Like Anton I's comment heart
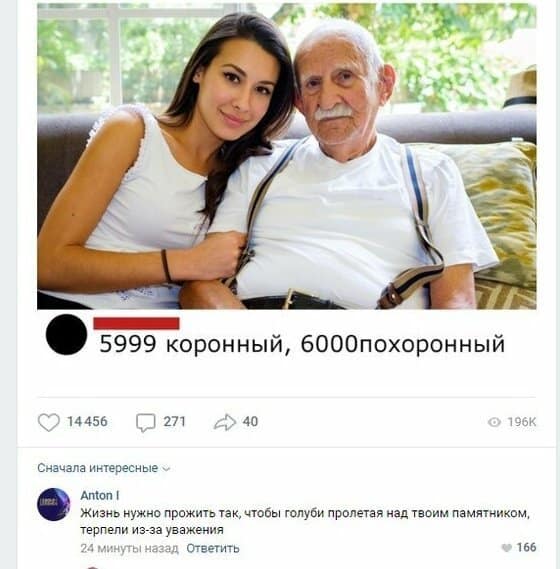 (506, 548)
